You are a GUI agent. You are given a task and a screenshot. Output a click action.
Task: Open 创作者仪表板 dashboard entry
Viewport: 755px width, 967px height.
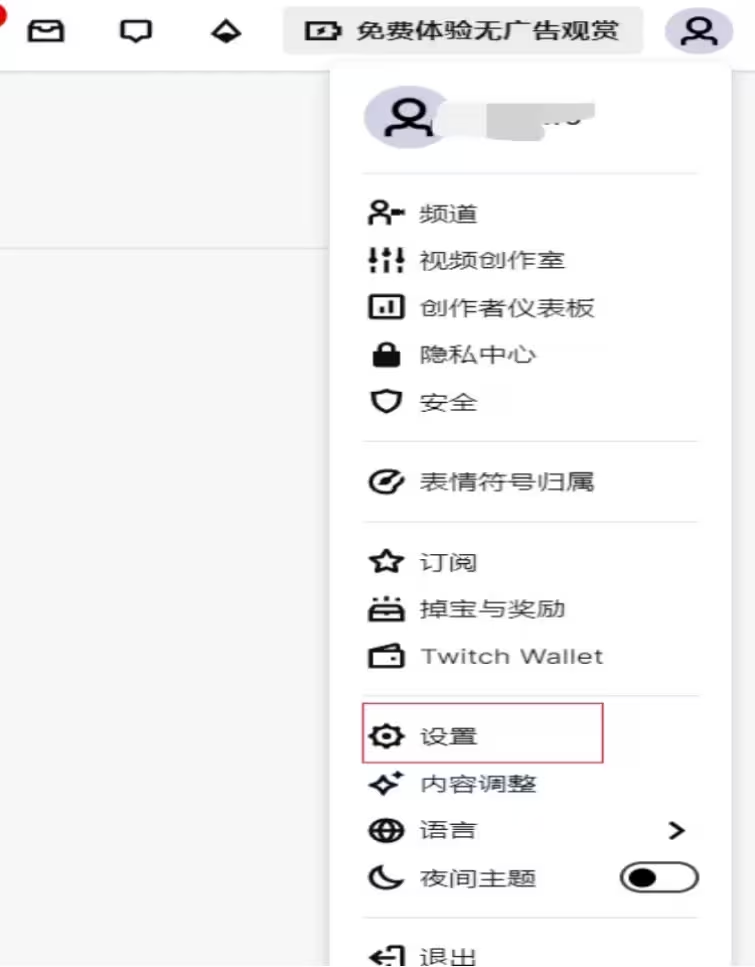pos(530,307)
